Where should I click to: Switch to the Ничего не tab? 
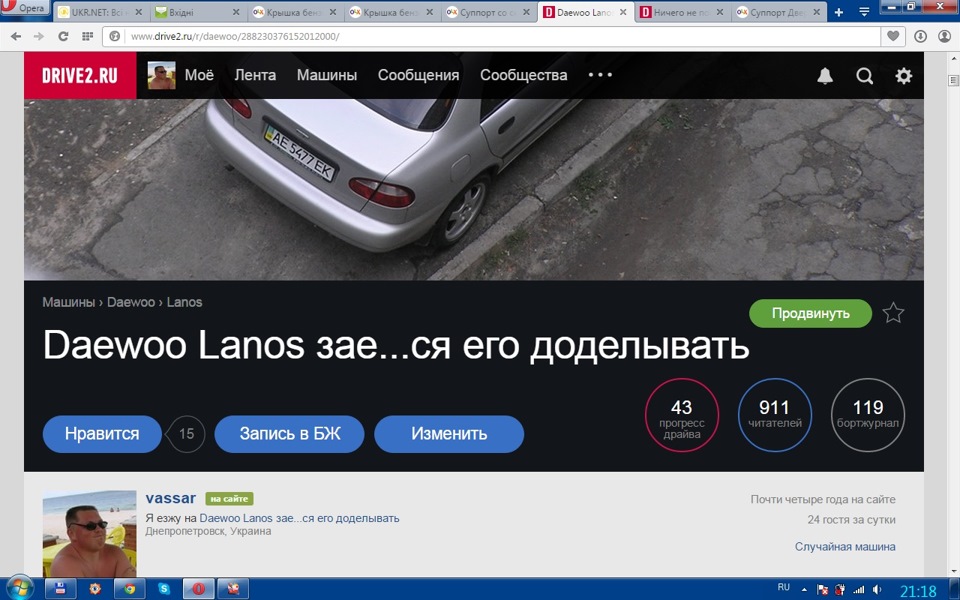(683, 12)
